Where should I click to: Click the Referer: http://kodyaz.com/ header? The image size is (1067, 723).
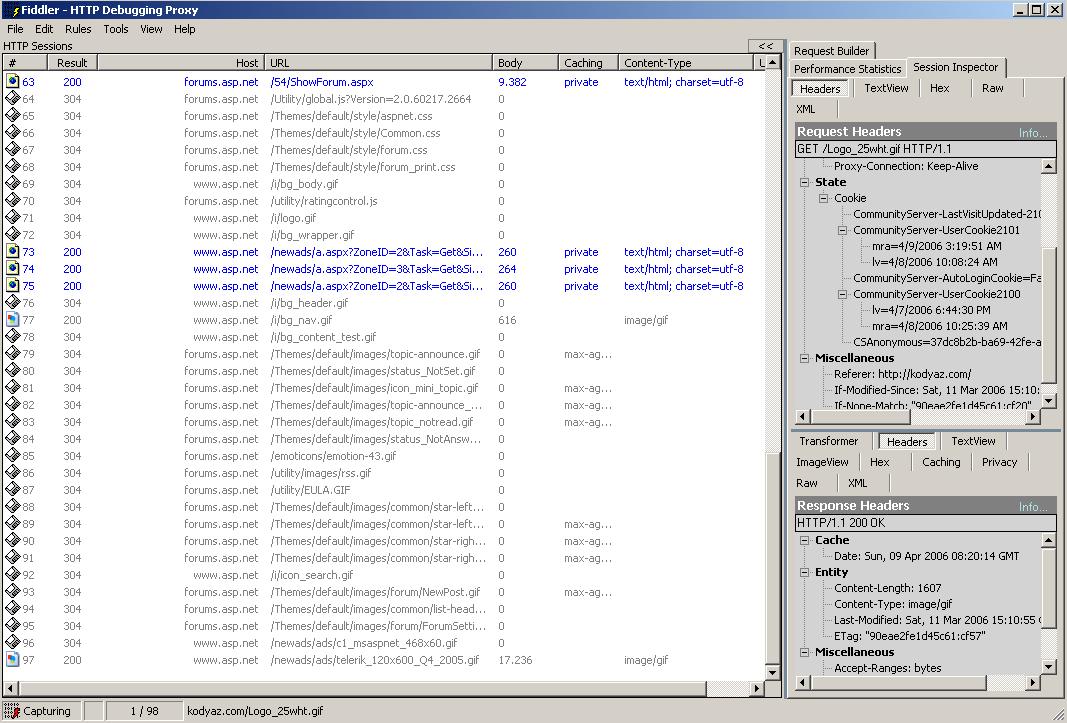coord(902,374)
